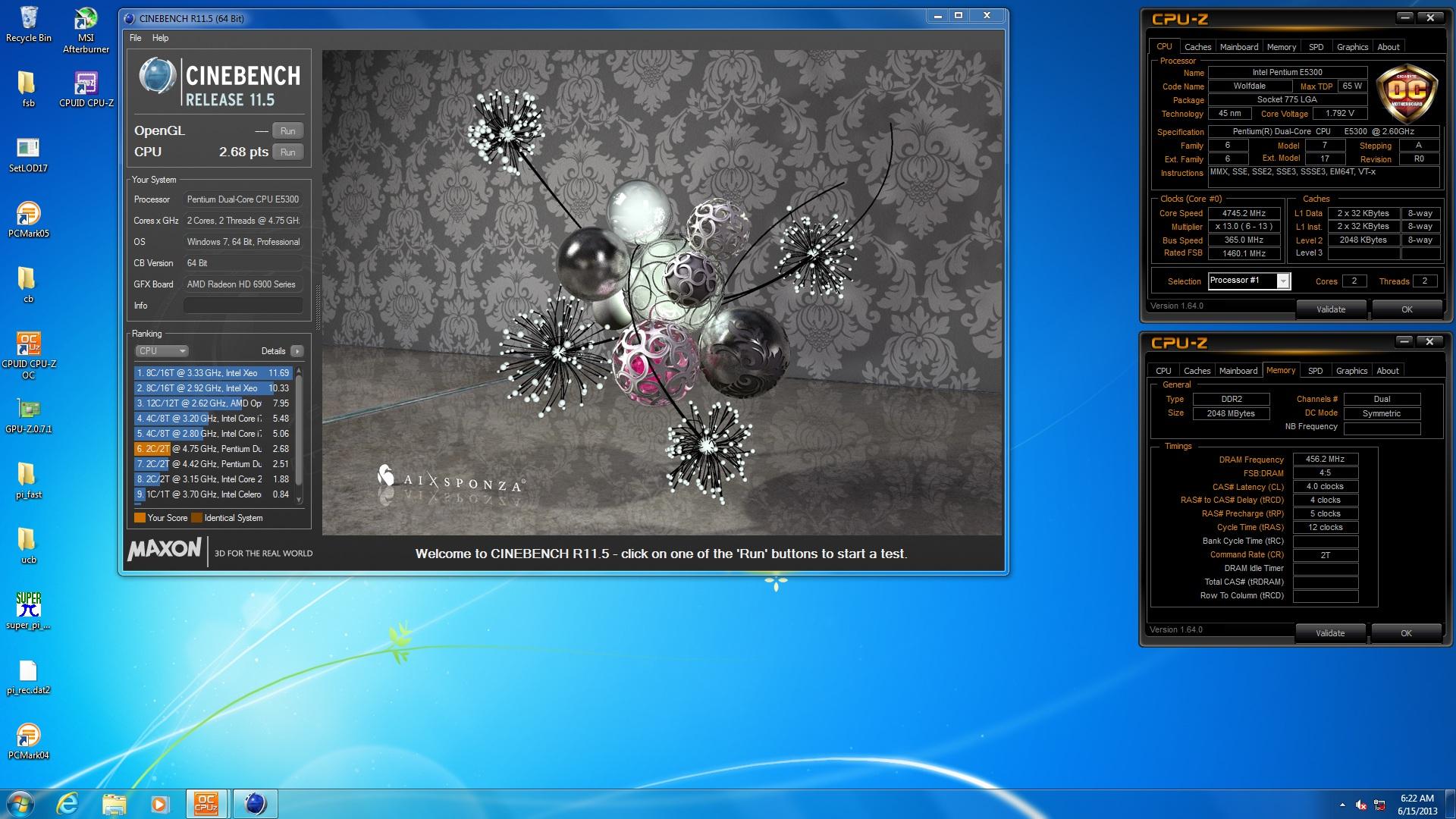Expand ranking Details arrow button
The height and width of the screenshot is (819, 1456).
(x=297, y=351)
